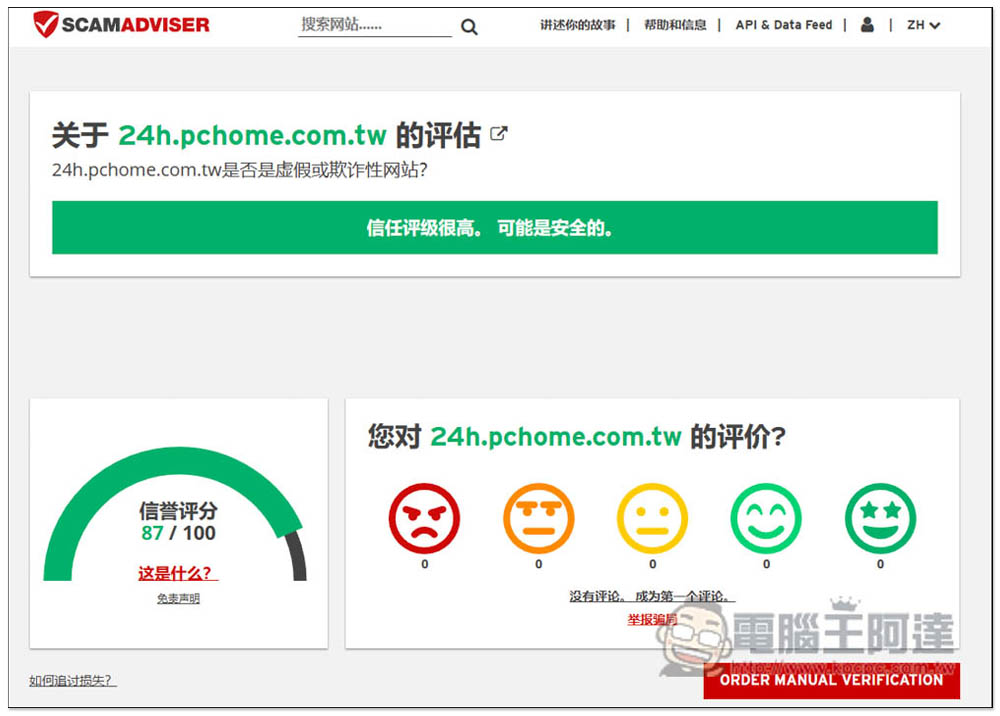
Task: Rate with the red angry face
Action: (x=424, y=518)
